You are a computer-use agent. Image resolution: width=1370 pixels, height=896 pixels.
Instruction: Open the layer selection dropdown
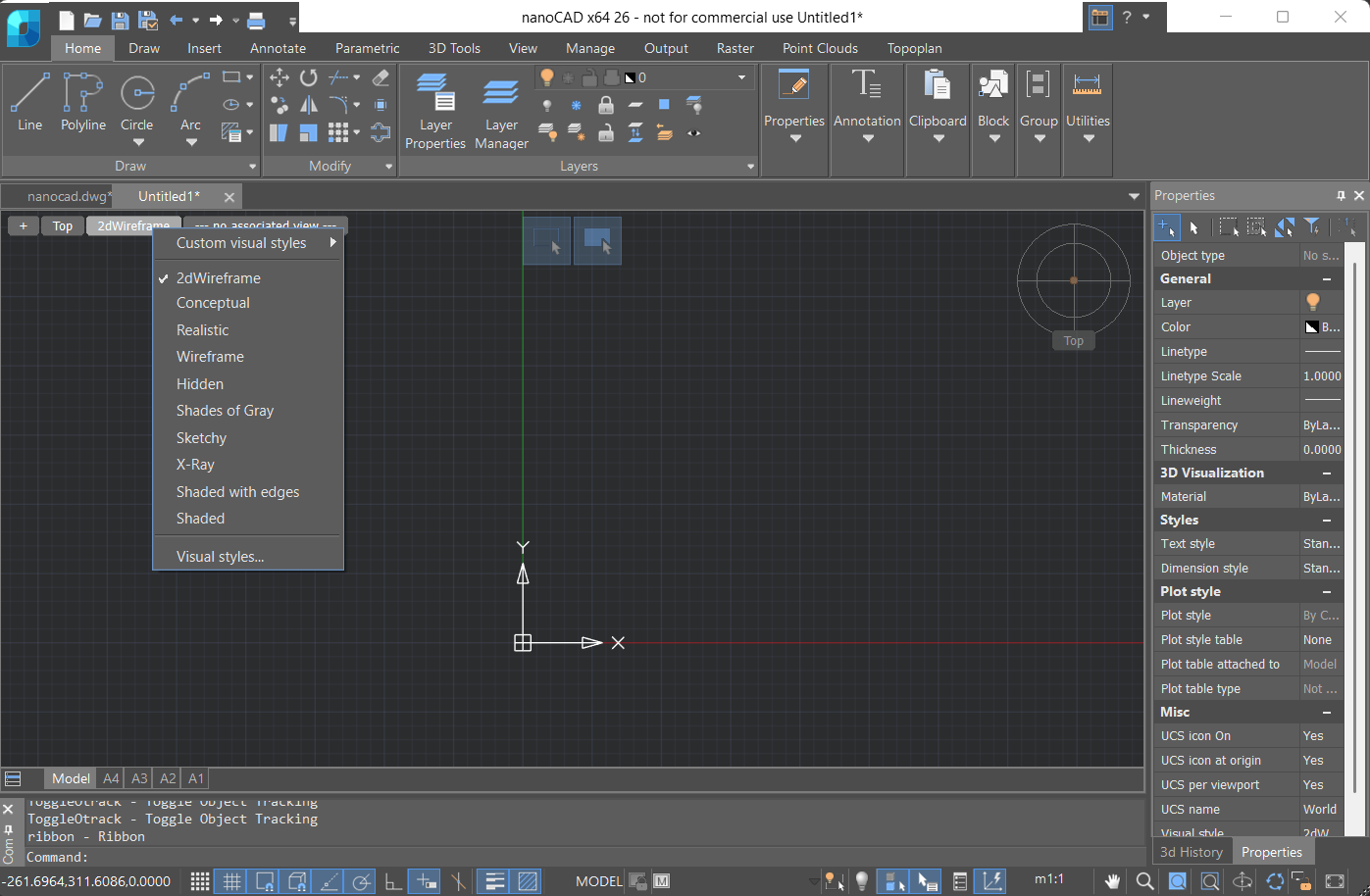(x=741, y=77)
